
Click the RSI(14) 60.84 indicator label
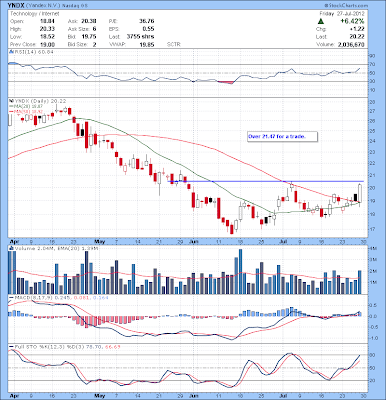33,52
